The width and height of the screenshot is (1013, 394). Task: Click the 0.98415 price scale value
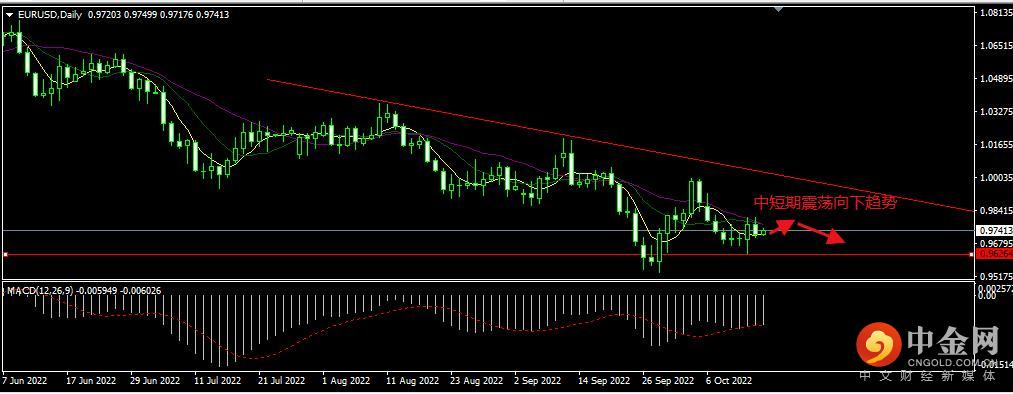(996, 211)
